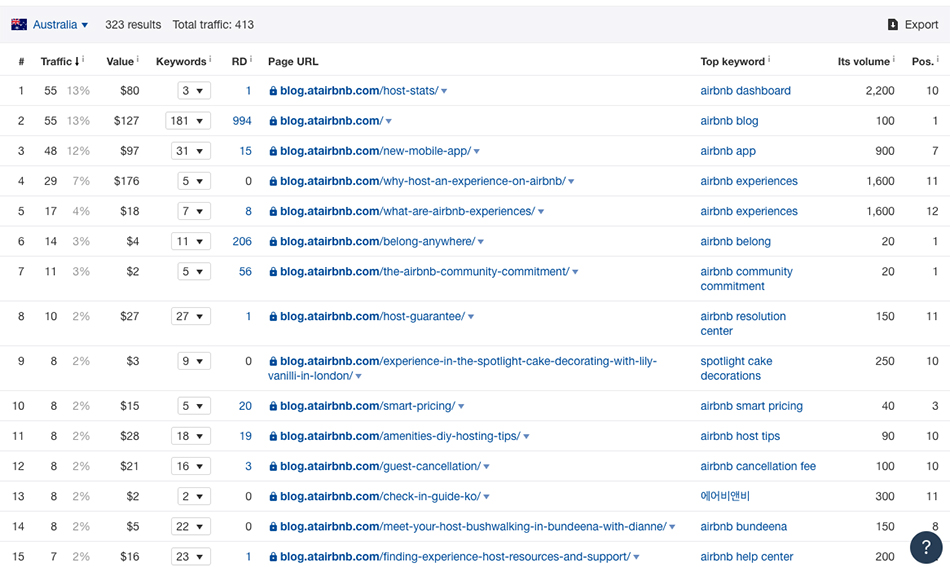Click the lock icon beside belong-anywhere URL
Image resolution: width=950 pixels, height=567 pixels.
coord(273,241)
